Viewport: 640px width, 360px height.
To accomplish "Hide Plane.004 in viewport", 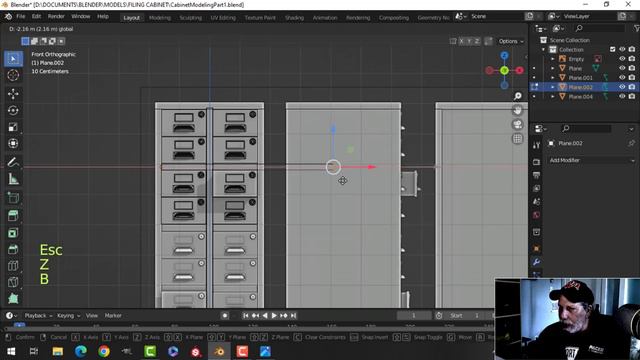I will (x=622, y=96).
